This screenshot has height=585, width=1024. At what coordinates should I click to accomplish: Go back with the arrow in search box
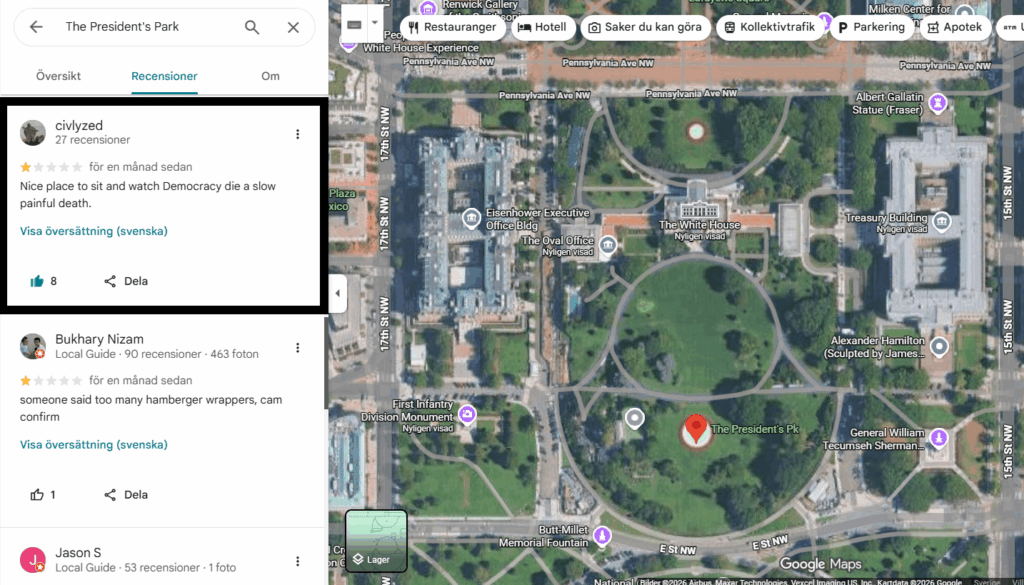pos(36,27)
